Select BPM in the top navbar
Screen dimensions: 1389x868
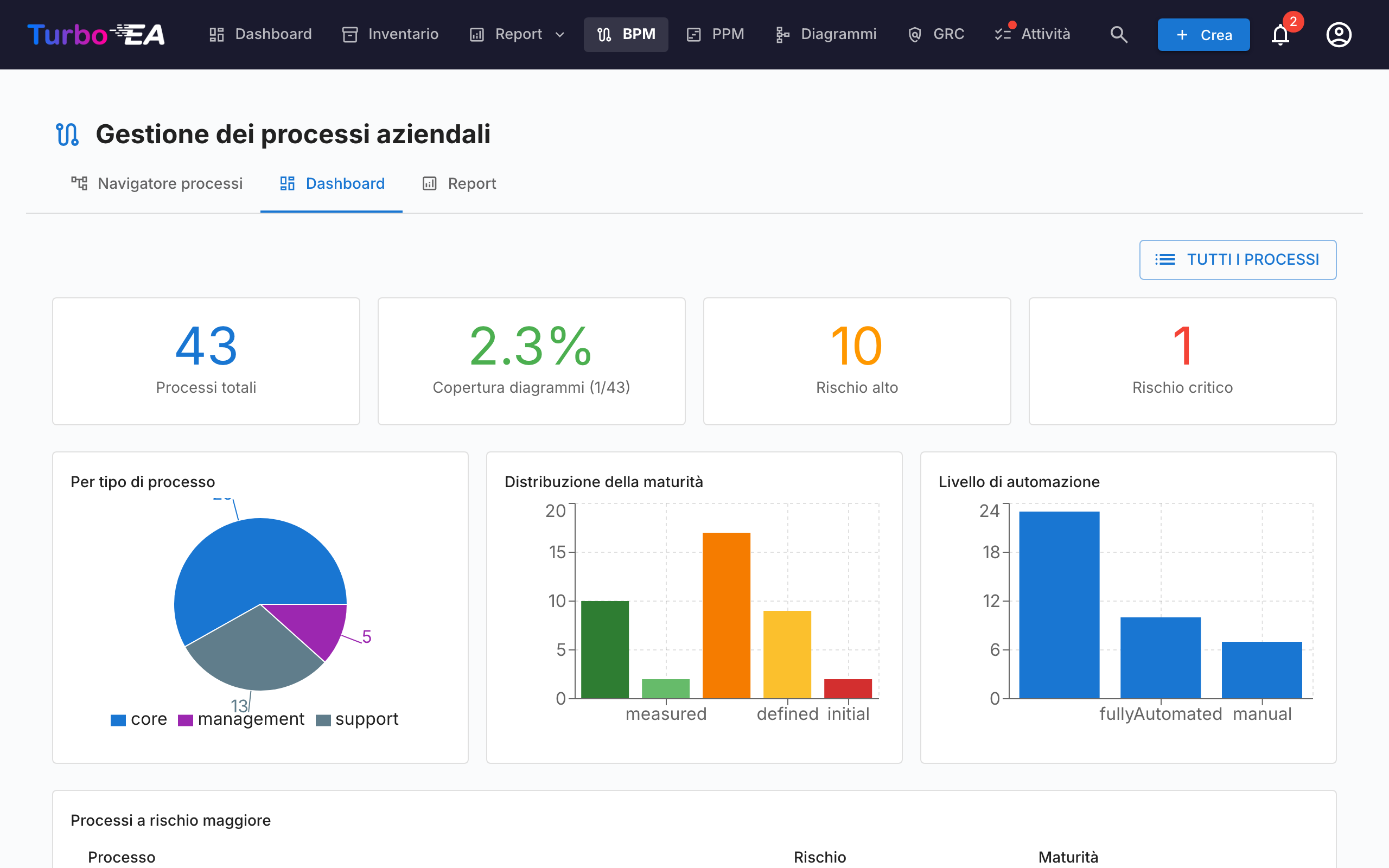click(626, 34)
